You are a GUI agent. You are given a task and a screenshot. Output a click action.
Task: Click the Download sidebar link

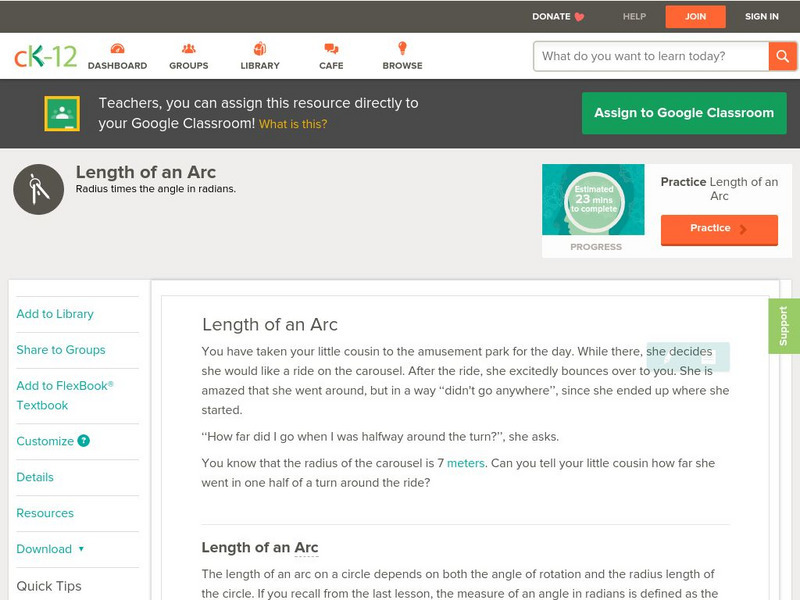[44, 549]
